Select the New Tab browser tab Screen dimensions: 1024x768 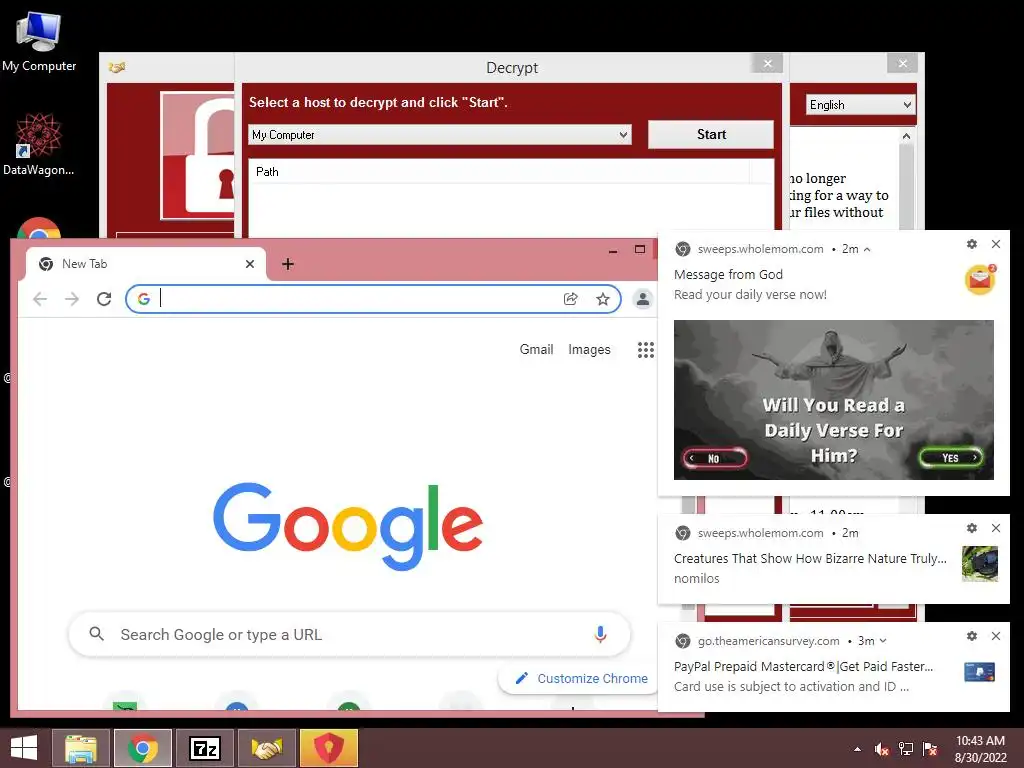point(147,264)
